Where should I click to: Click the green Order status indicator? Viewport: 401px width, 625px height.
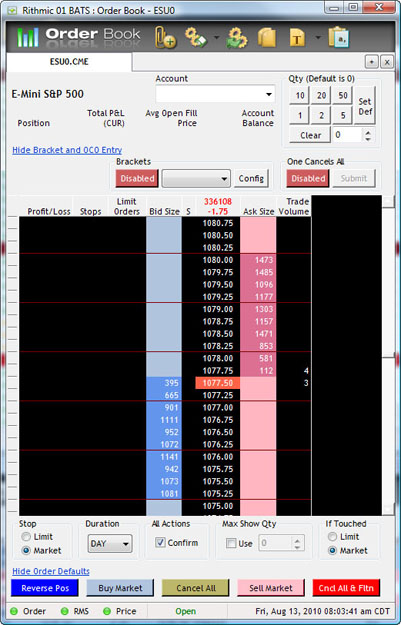(x=14, y=611)
